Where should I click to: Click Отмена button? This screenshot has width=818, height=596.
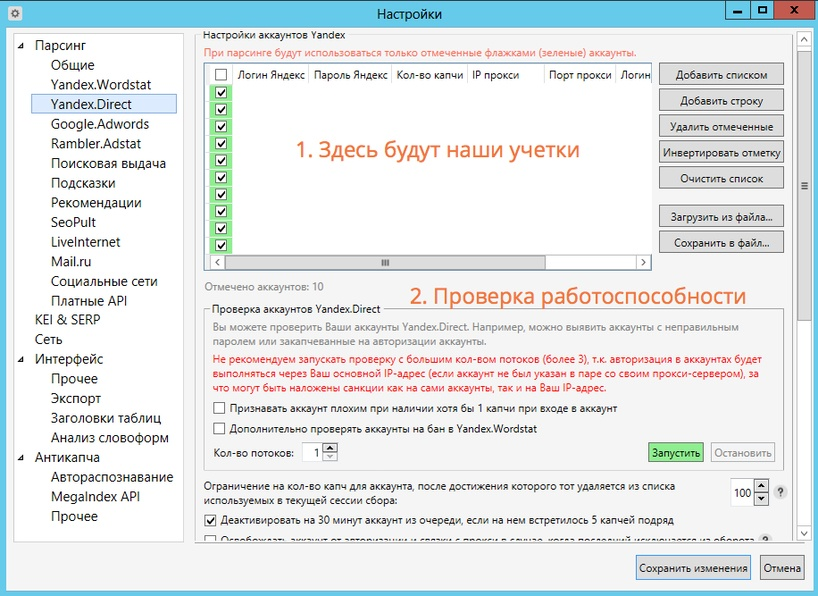781,568
